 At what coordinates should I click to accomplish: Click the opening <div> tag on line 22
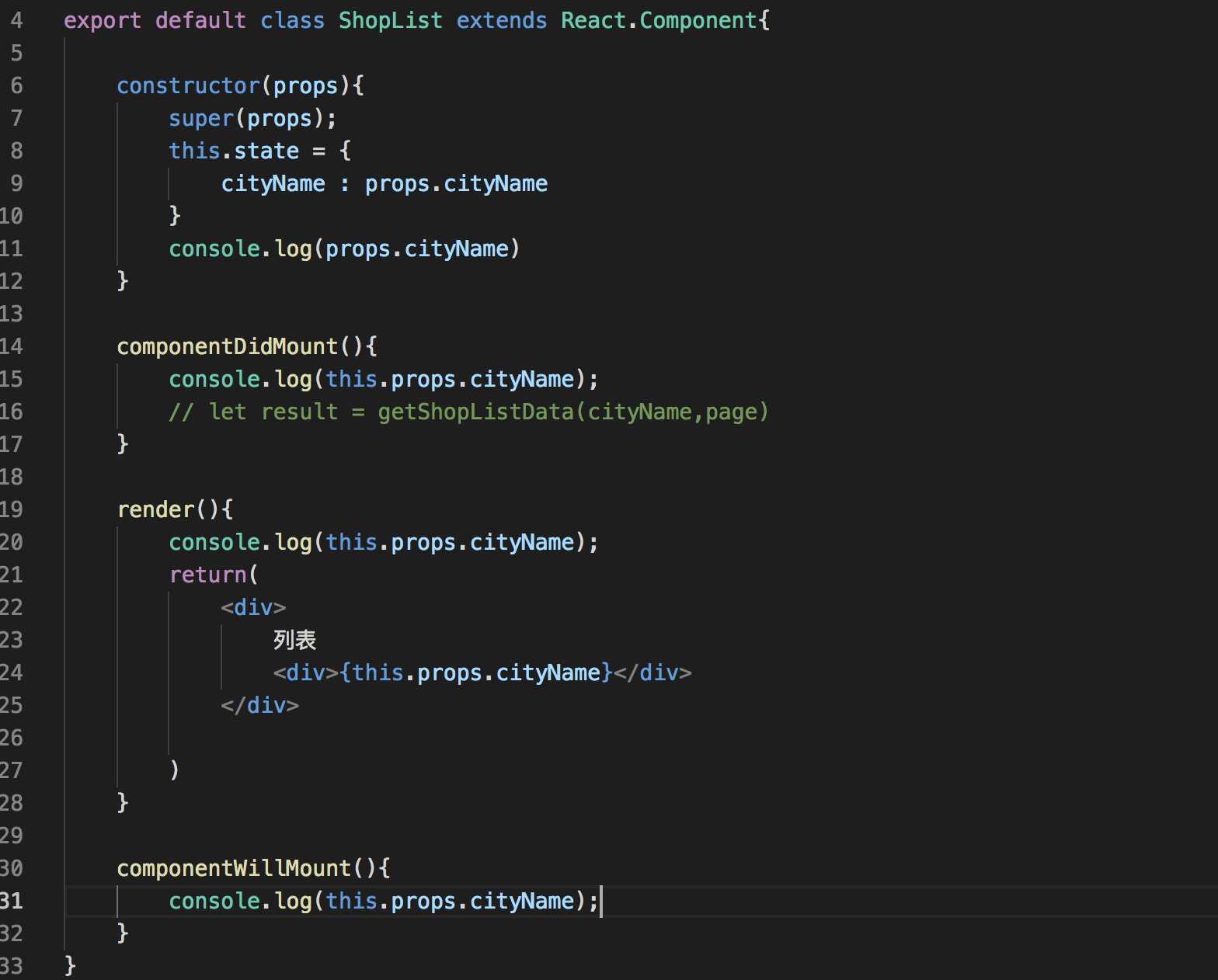click(x=253, y=607)
